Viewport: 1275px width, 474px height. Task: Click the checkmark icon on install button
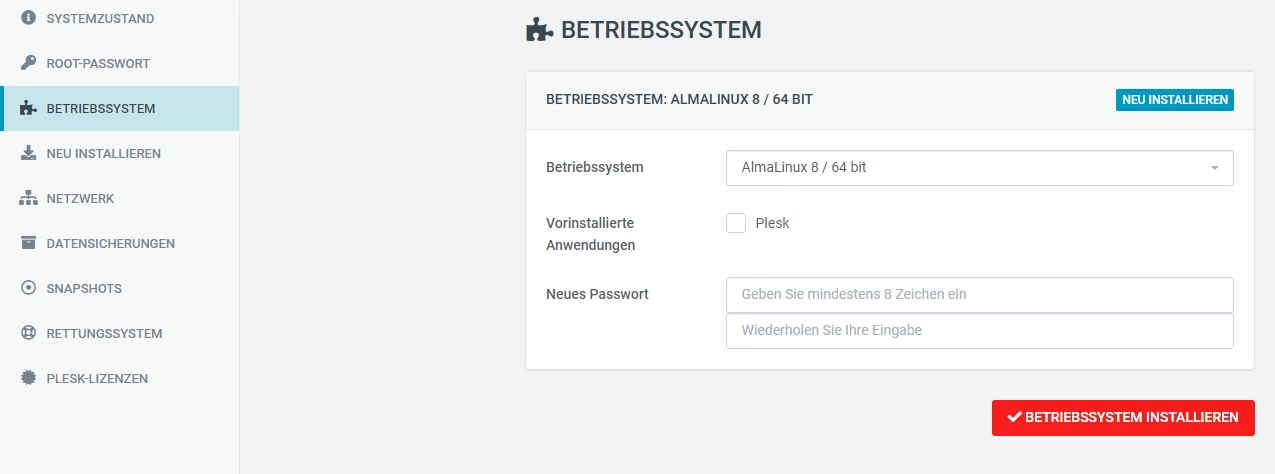[1014, 417]
